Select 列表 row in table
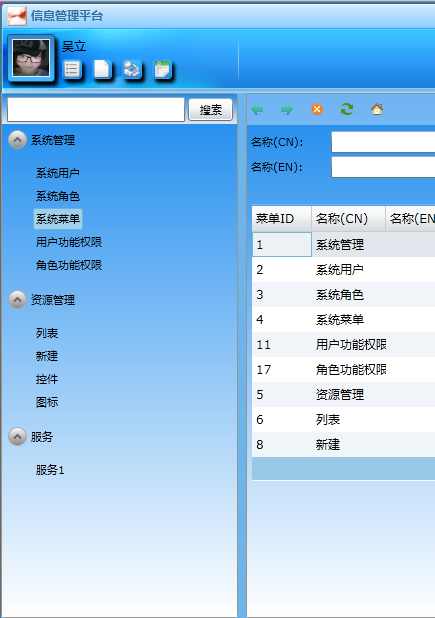Image resolution: width=435 pixels, height=618 pixels. (x=344, y=419)
